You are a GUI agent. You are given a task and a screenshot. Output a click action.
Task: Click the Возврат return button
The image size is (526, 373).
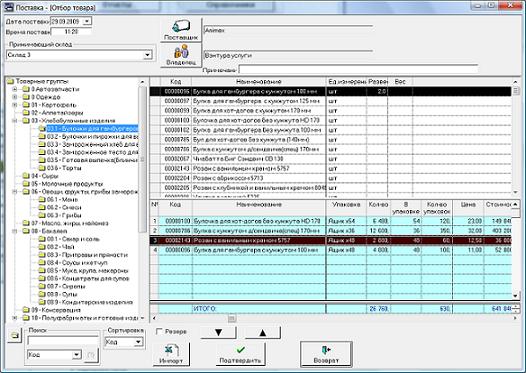[326, 354]
